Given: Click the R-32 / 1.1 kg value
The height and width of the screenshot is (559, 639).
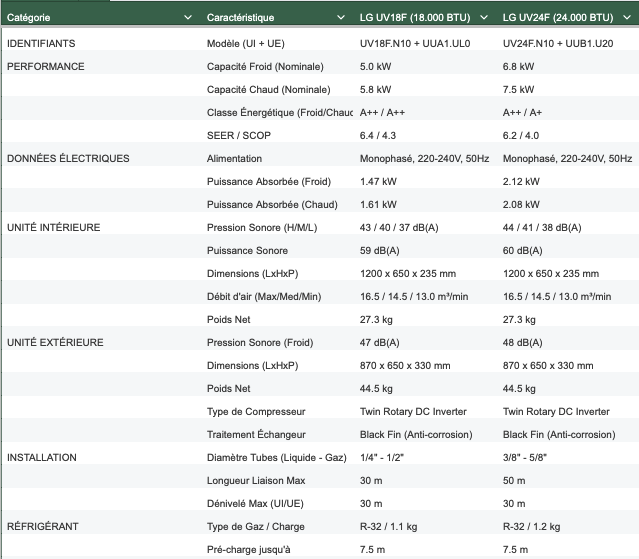Looking at the screenshot, I should pyautogui.click(x=388, y=526).
